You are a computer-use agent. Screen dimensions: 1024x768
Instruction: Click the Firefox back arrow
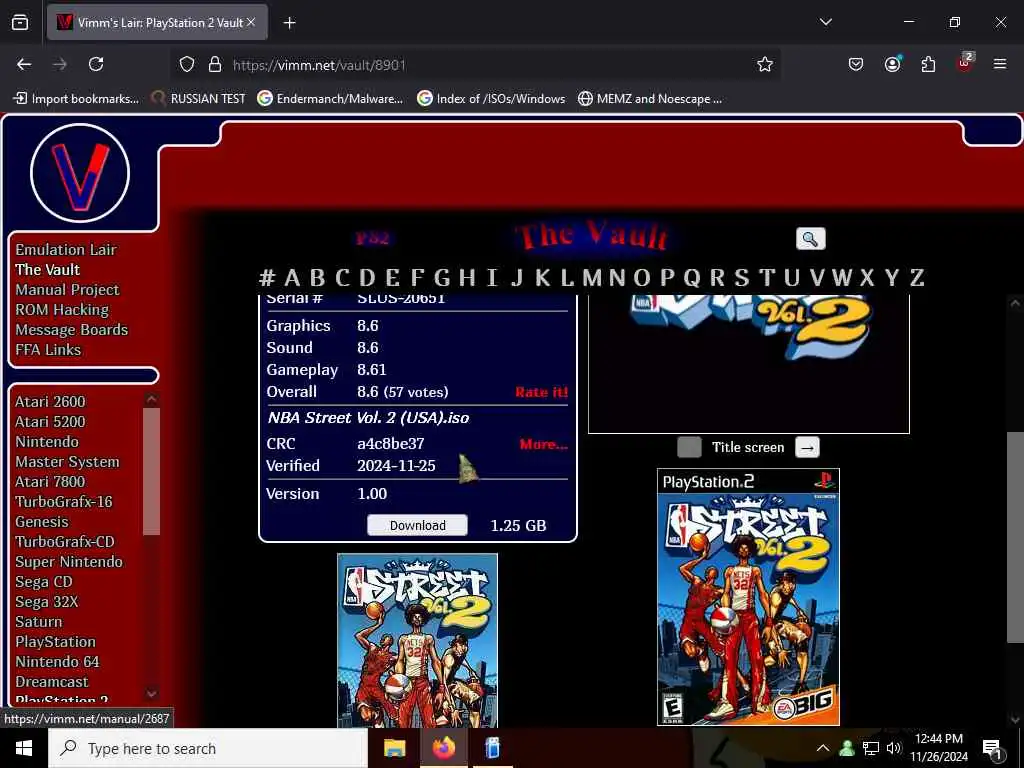[x=24, y=64]
